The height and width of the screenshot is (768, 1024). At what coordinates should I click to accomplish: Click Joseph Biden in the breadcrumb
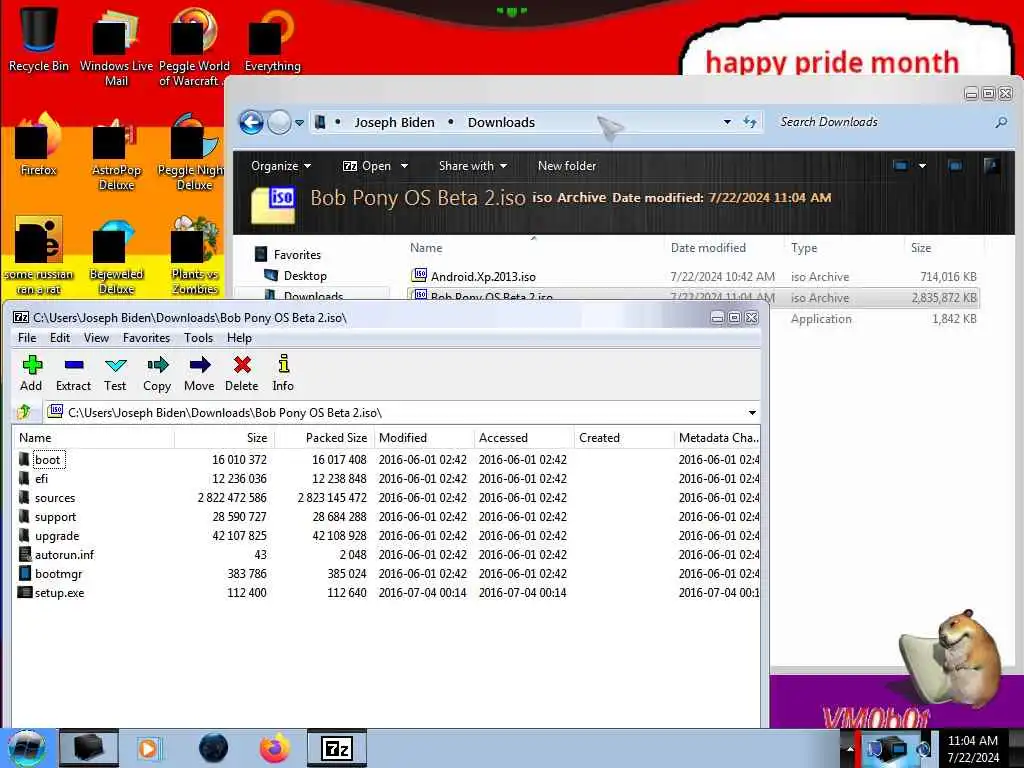click(394, 122)
